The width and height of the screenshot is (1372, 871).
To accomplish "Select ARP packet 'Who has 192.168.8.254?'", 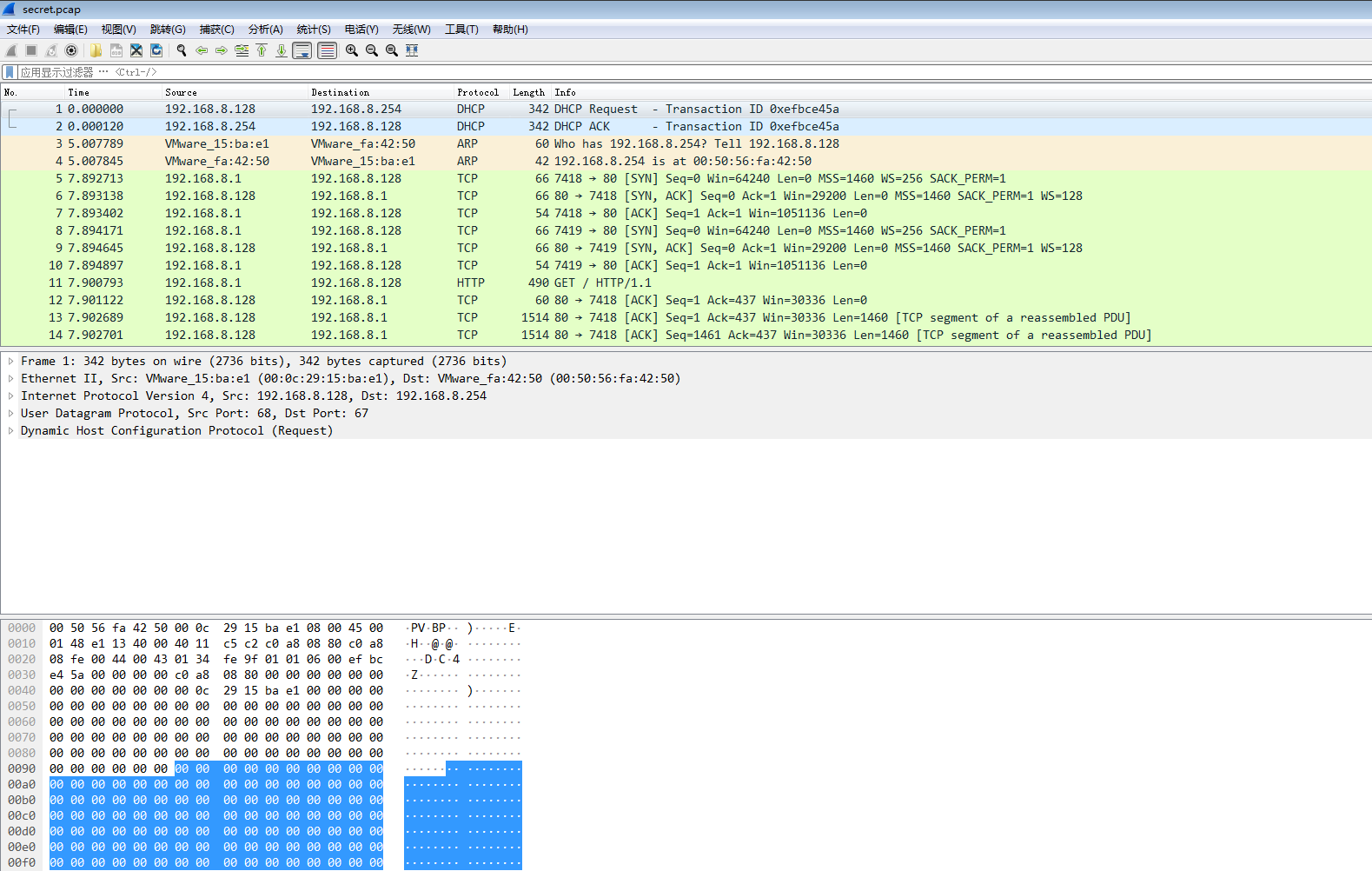I will 686,143.
